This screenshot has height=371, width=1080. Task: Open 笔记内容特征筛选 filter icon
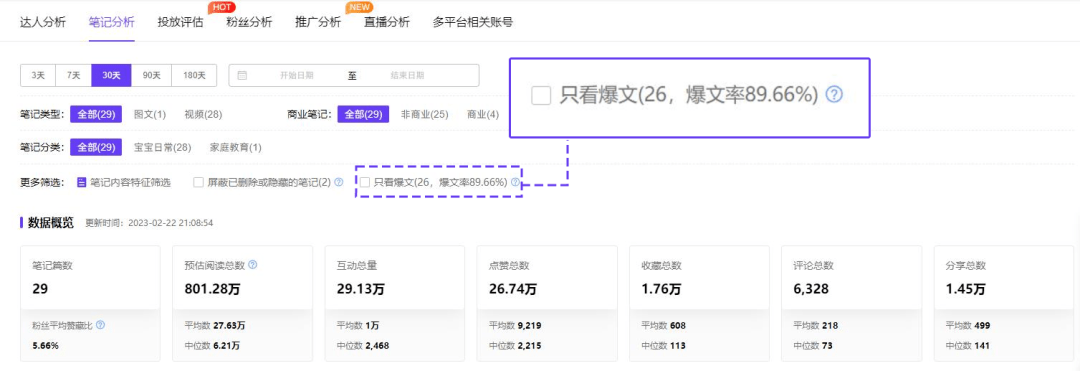[81, 182]
